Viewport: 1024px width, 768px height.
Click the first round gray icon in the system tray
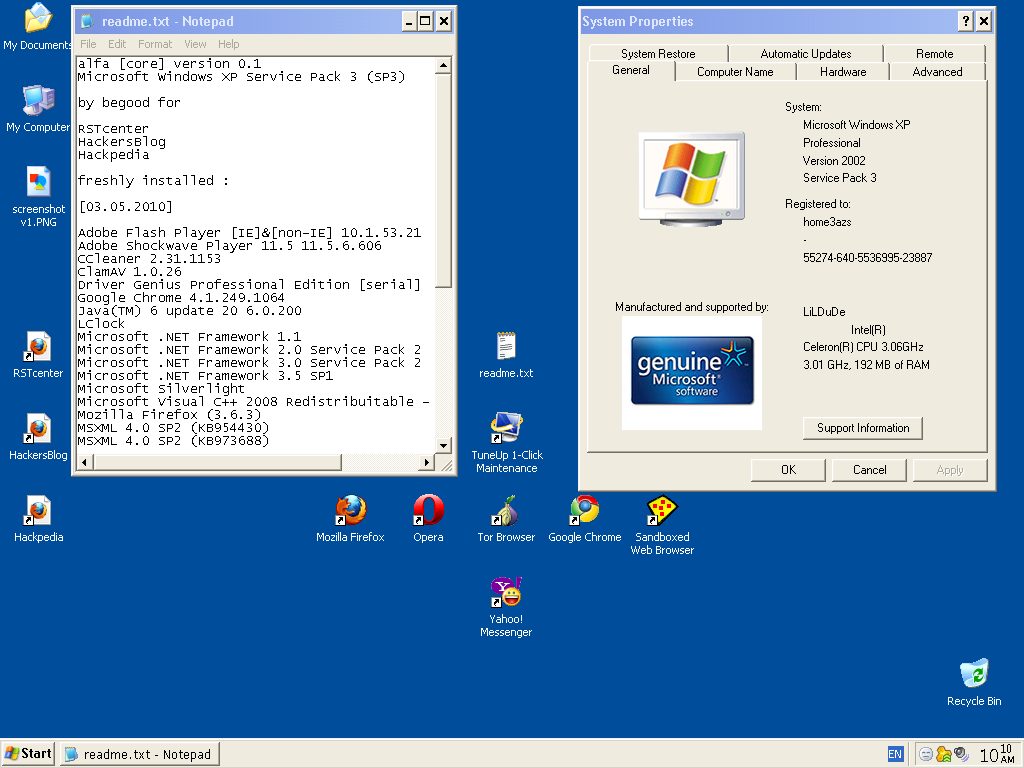[x=925, y=755]
